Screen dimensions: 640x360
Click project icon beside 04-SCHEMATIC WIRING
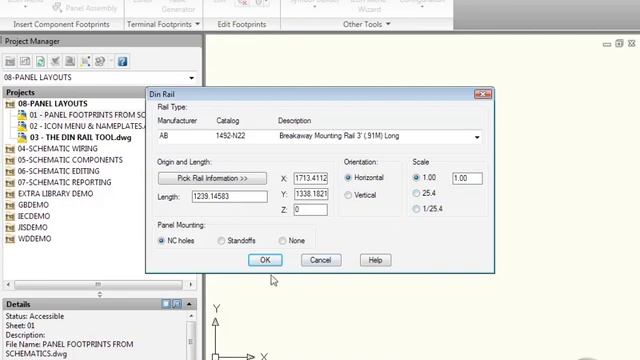10,149
